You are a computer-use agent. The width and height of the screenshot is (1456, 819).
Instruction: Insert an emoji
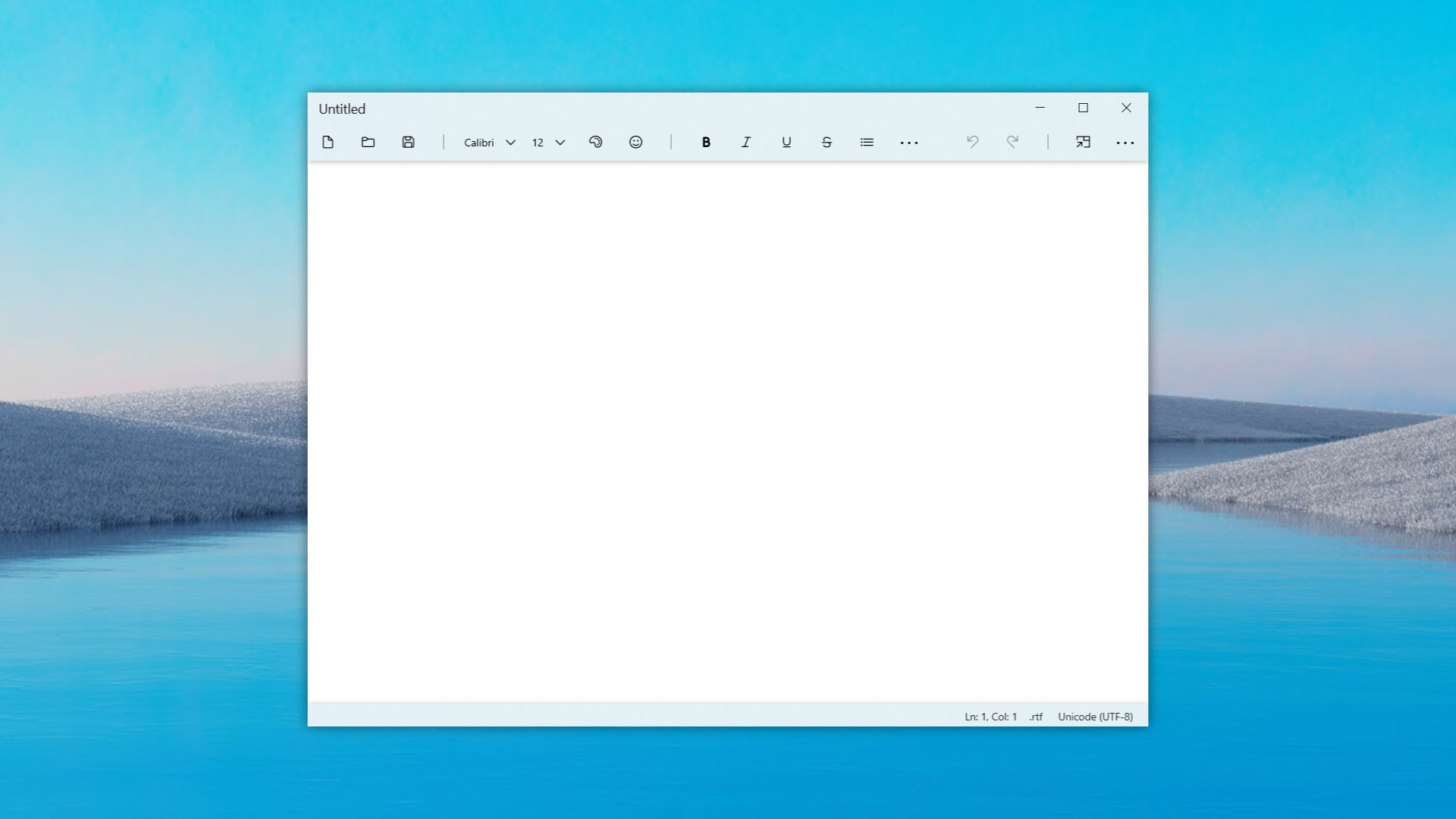pos(635,142)
